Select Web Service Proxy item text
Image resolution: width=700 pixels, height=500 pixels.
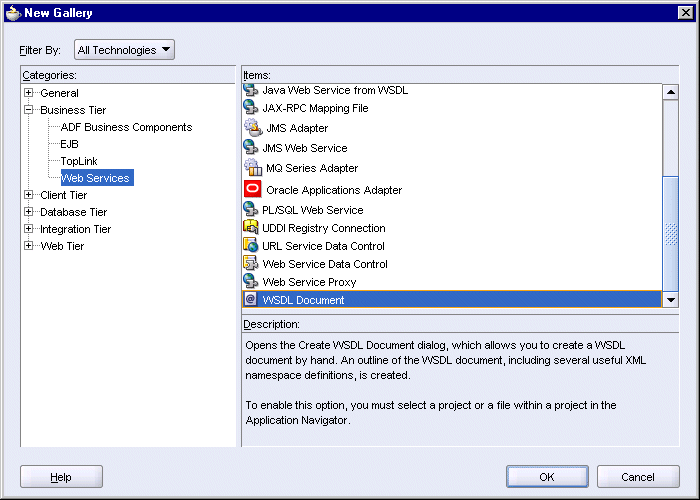coord(309,282)
